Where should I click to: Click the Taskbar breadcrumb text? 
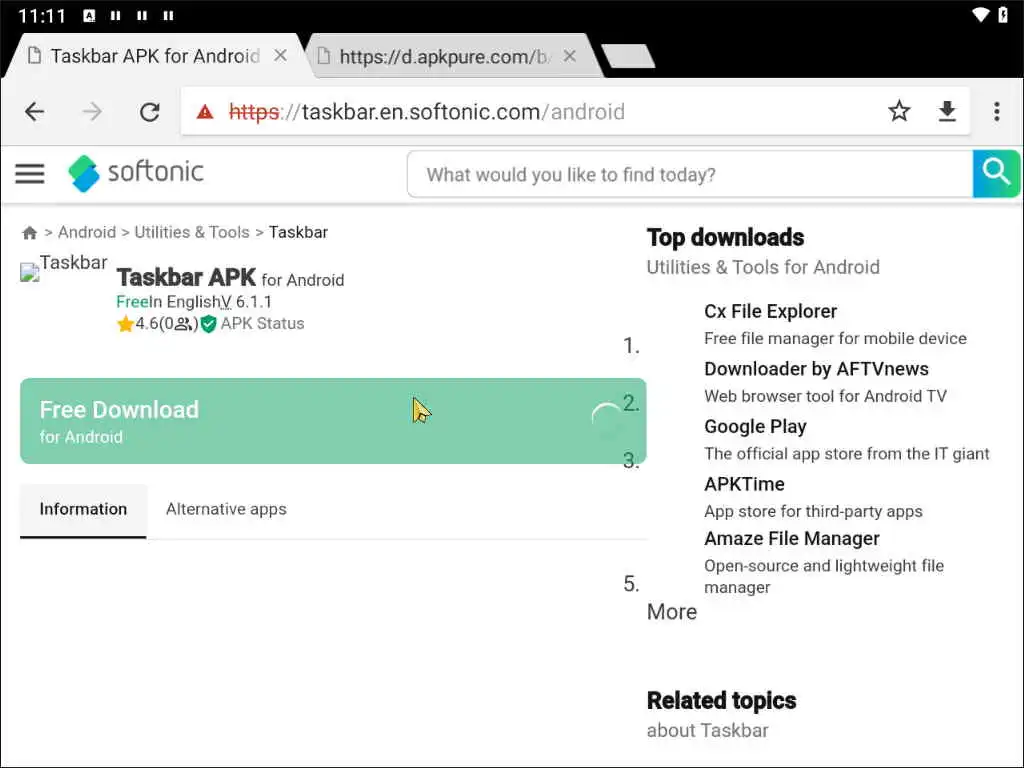coord(298,232)
